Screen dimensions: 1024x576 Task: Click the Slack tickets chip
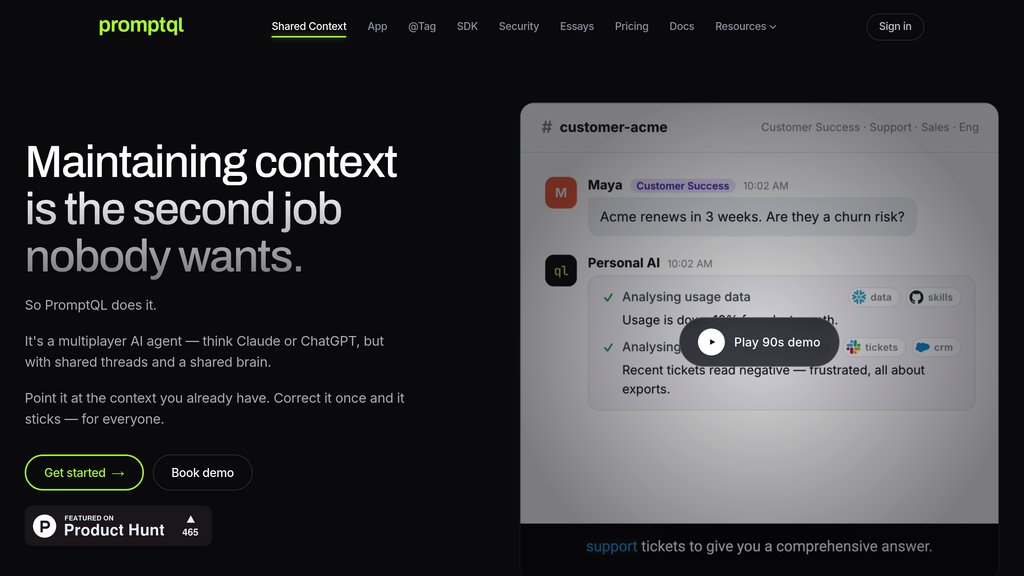(873, 347)
